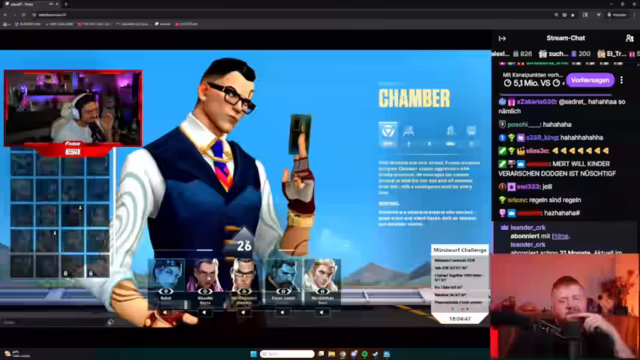Toggle eye icon under last player portrait

click(x=322, y=291)
